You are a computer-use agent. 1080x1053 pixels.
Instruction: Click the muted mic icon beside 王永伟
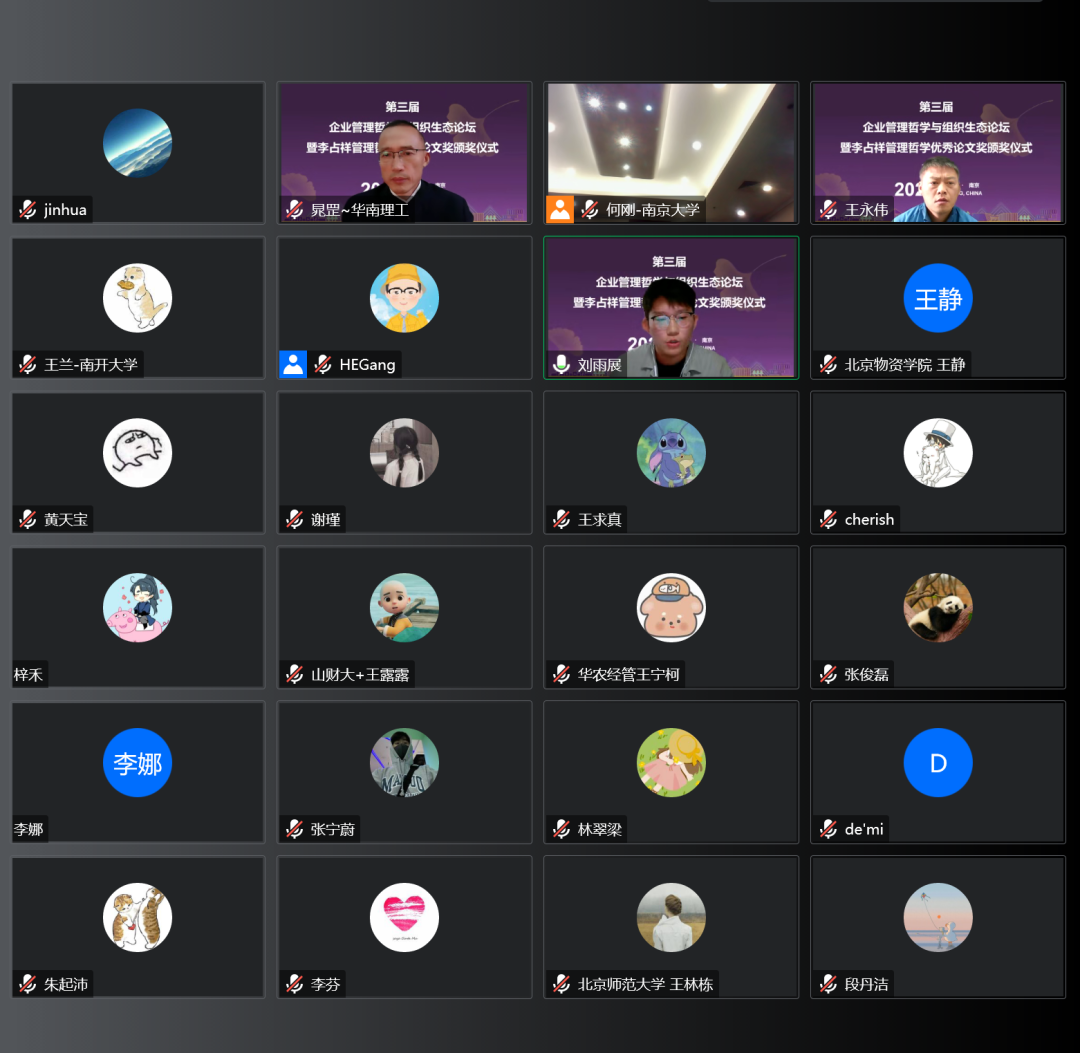829,209
